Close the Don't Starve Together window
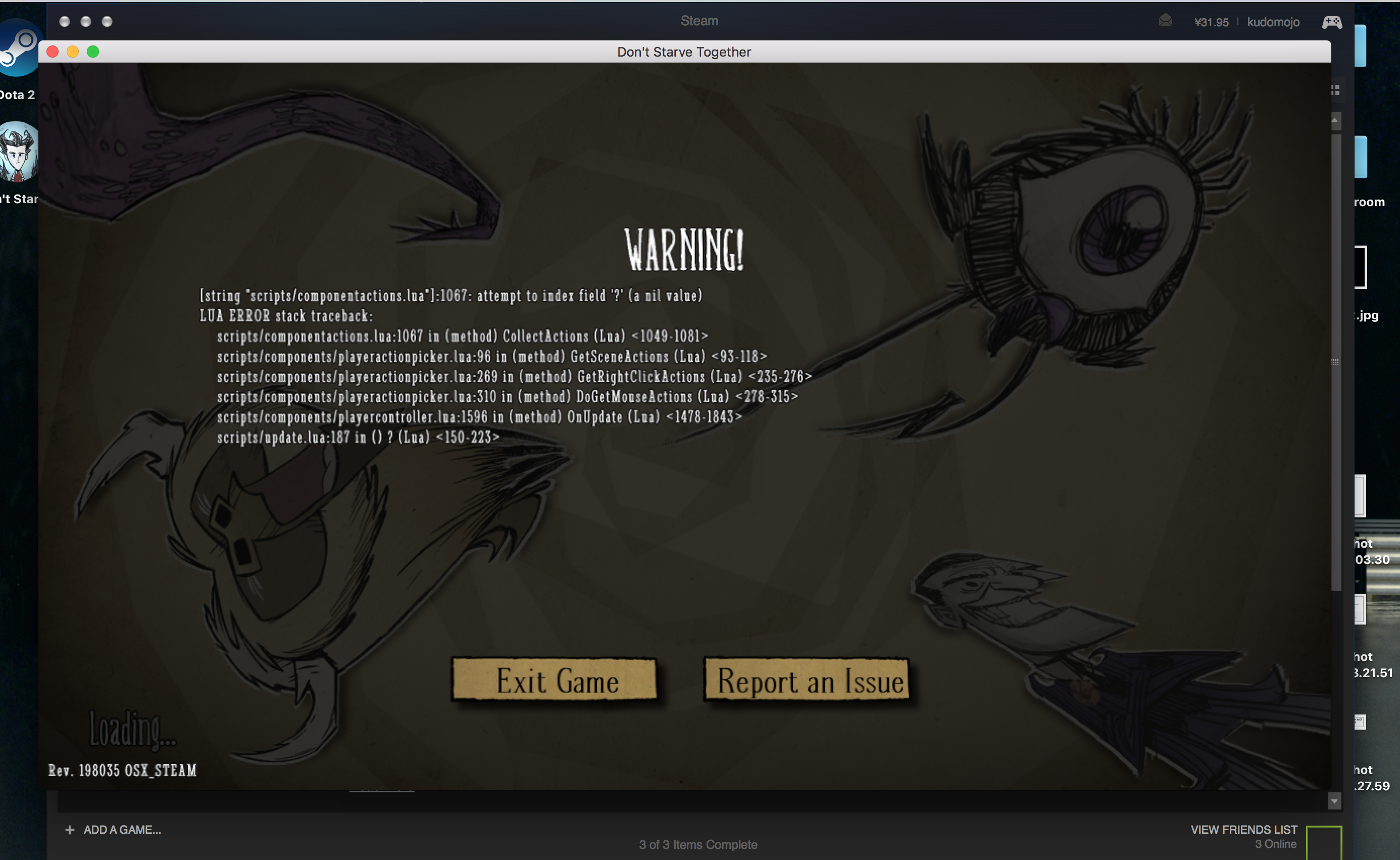 point(53,52)
